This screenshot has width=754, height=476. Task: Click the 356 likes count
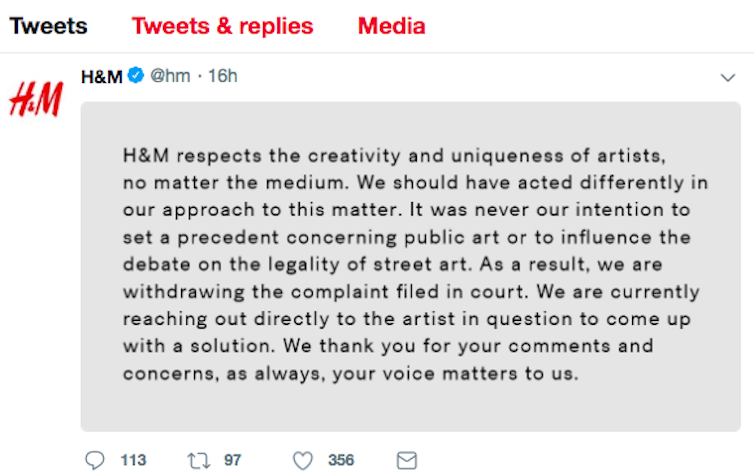point(341,460)
